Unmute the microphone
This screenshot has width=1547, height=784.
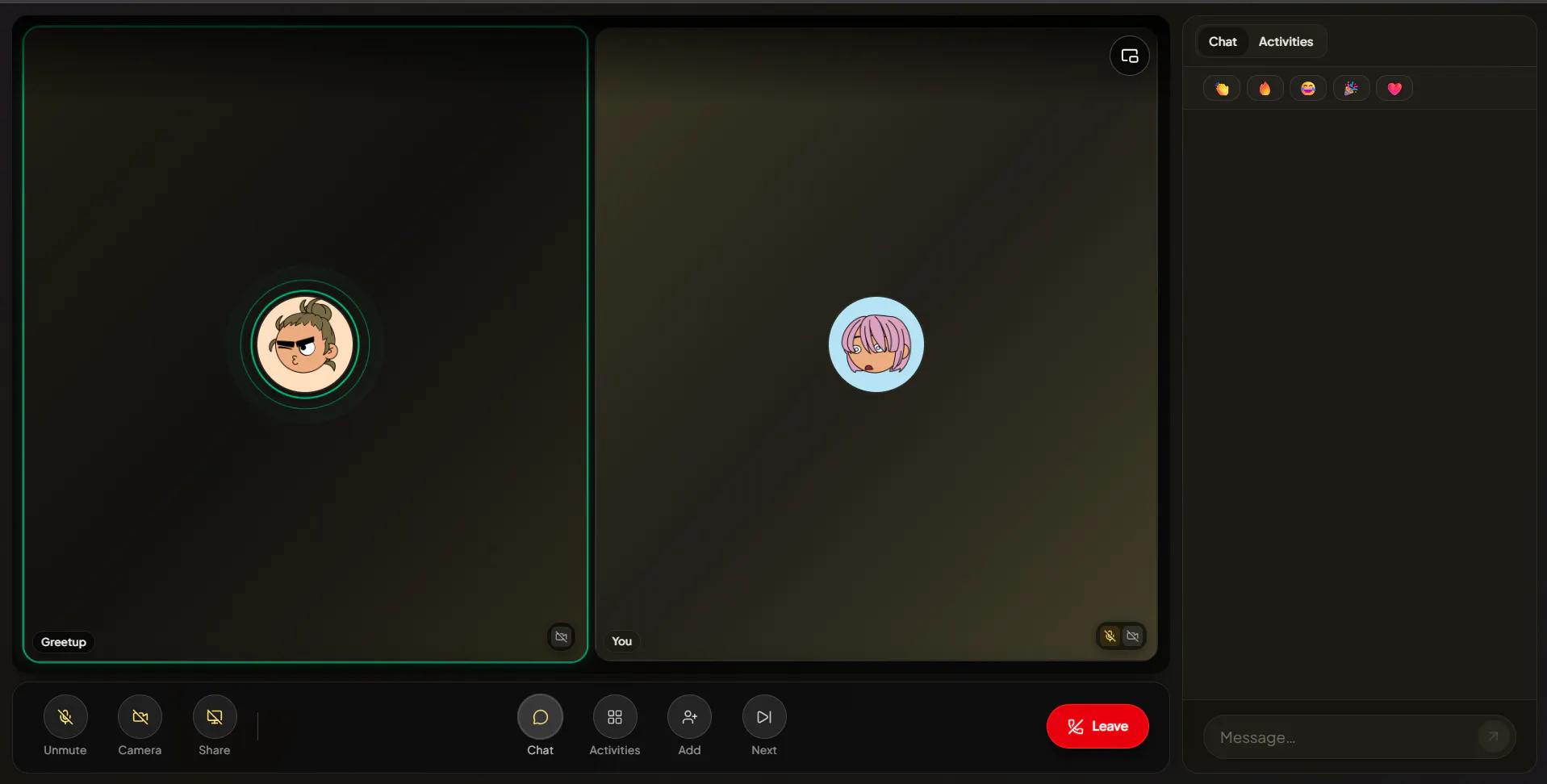click(x=65, y=717)
